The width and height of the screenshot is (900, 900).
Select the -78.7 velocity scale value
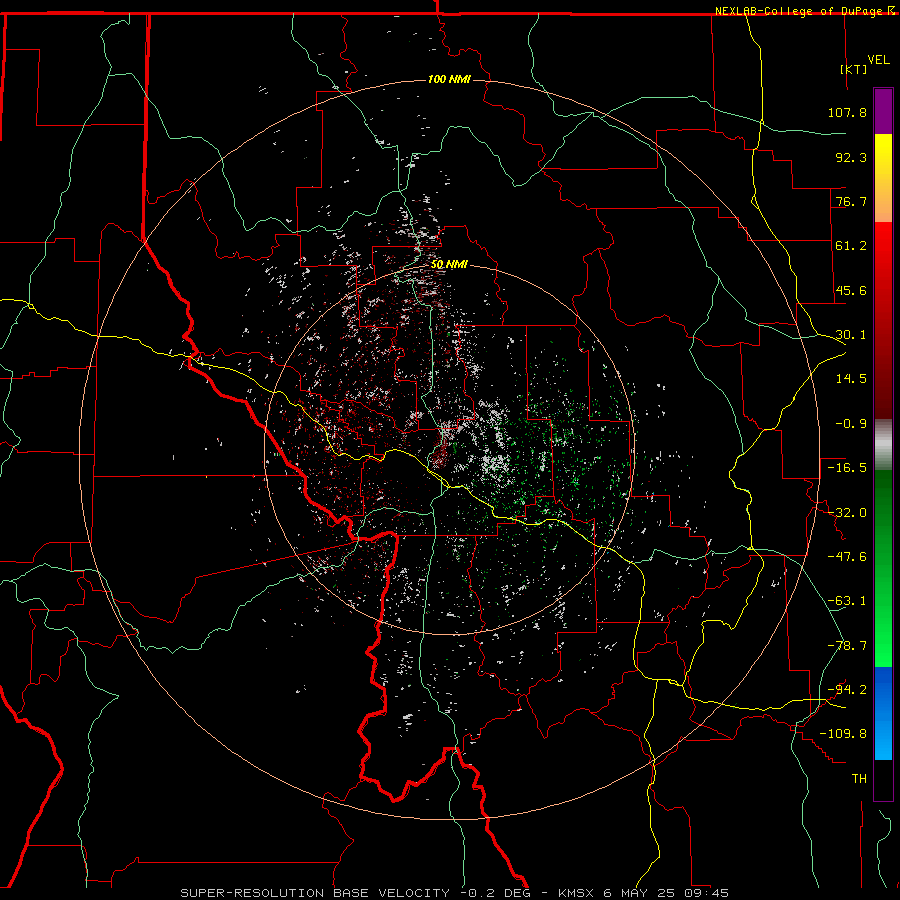(x=847, y=646)
